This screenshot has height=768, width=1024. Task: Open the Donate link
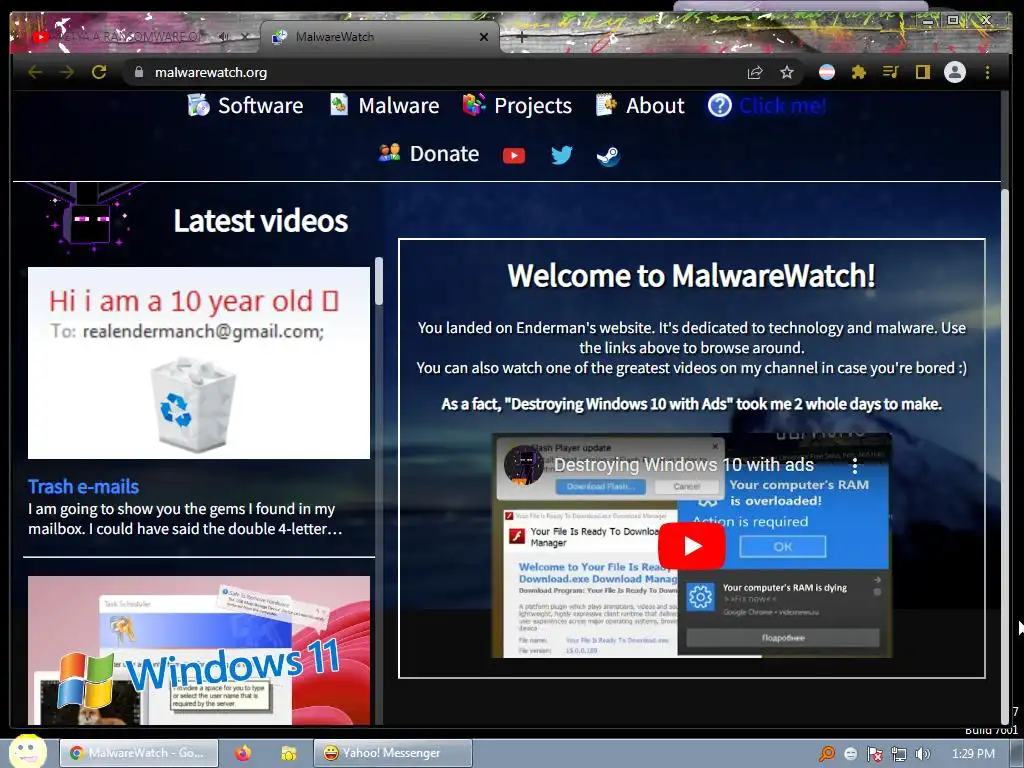pos(428,154)
